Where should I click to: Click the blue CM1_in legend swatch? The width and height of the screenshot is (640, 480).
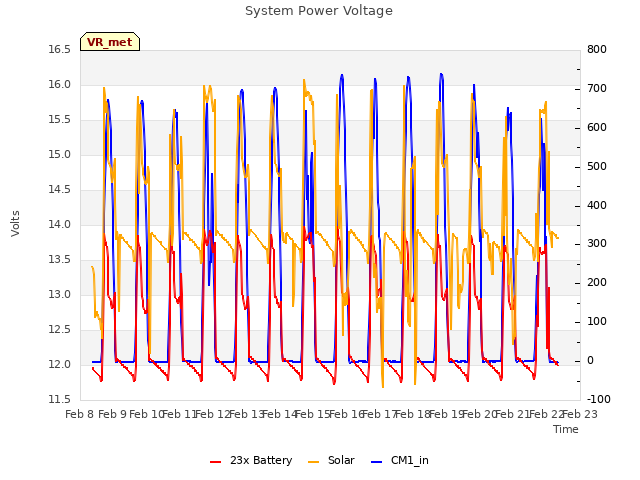(376, 462)
